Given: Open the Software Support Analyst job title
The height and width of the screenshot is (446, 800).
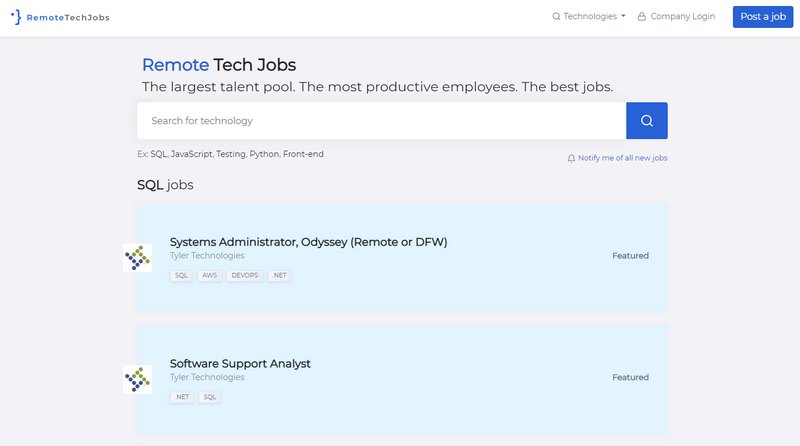Looking at the screenshot, I should tap(240, 363).
